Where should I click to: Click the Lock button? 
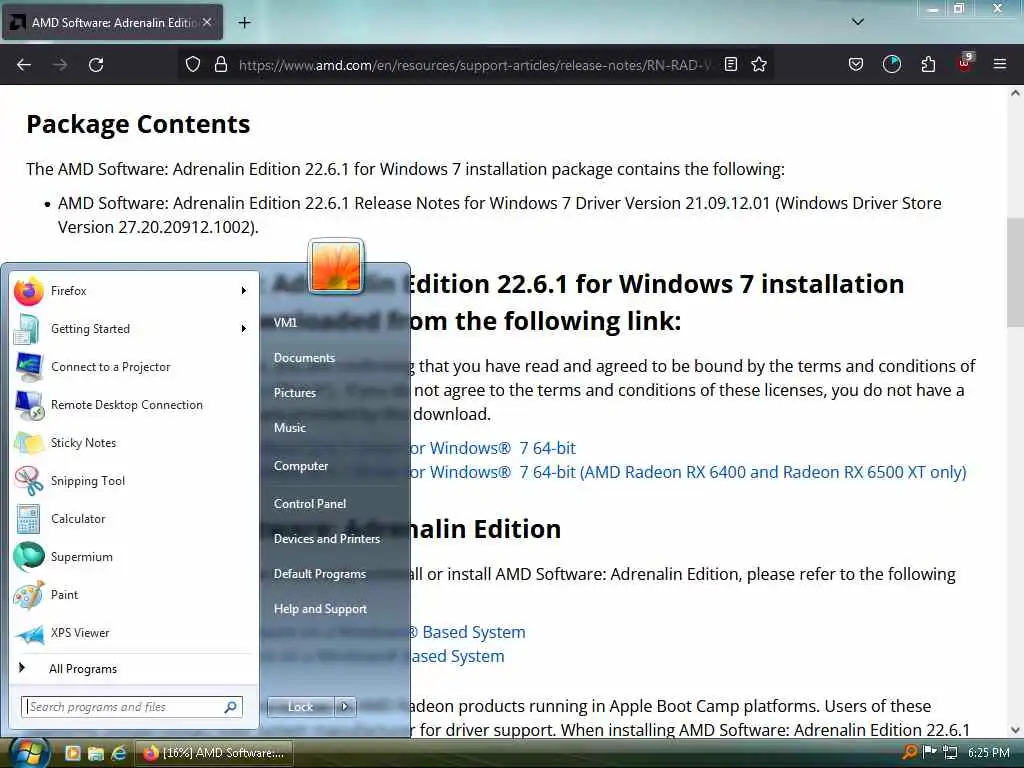300,707
